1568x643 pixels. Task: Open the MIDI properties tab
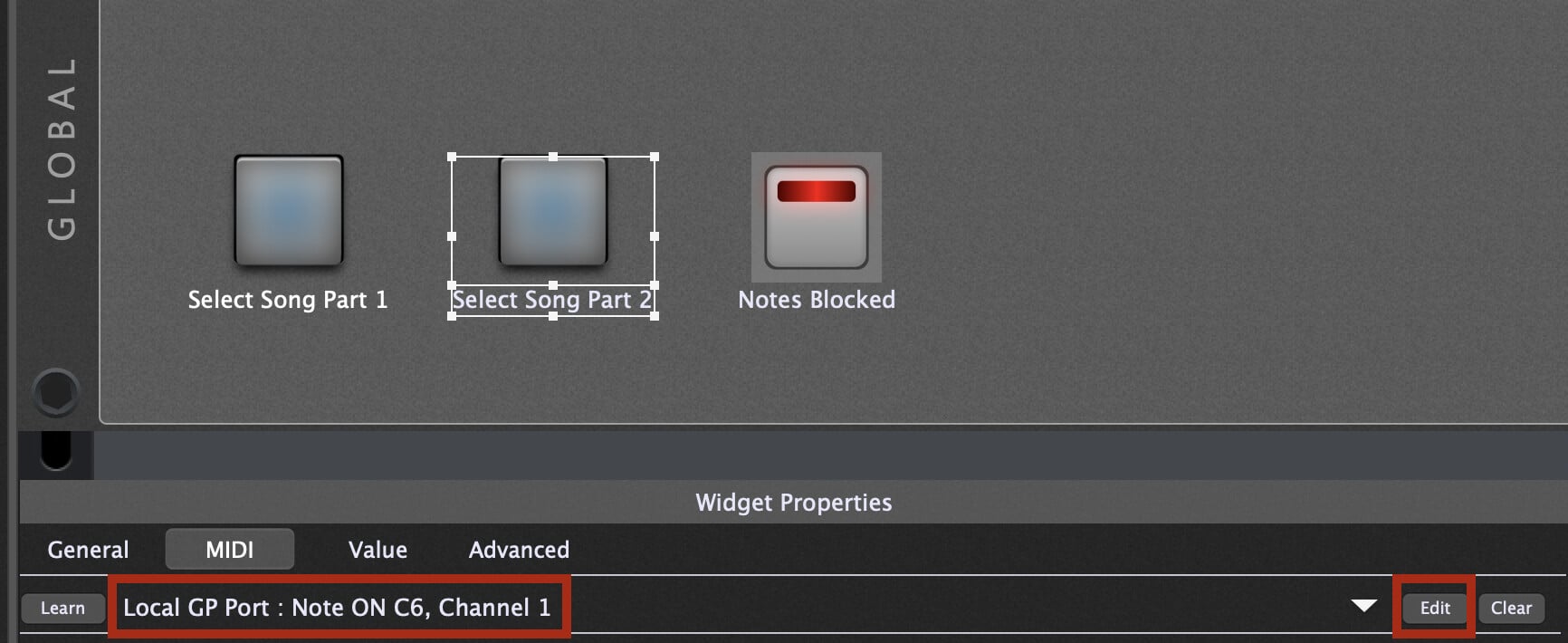(x=230, y=550)
